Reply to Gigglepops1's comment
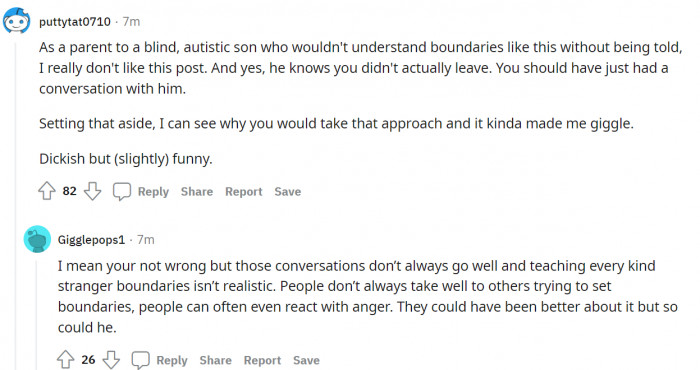Screen dimensions: 700x370 [x=172, y=360]
